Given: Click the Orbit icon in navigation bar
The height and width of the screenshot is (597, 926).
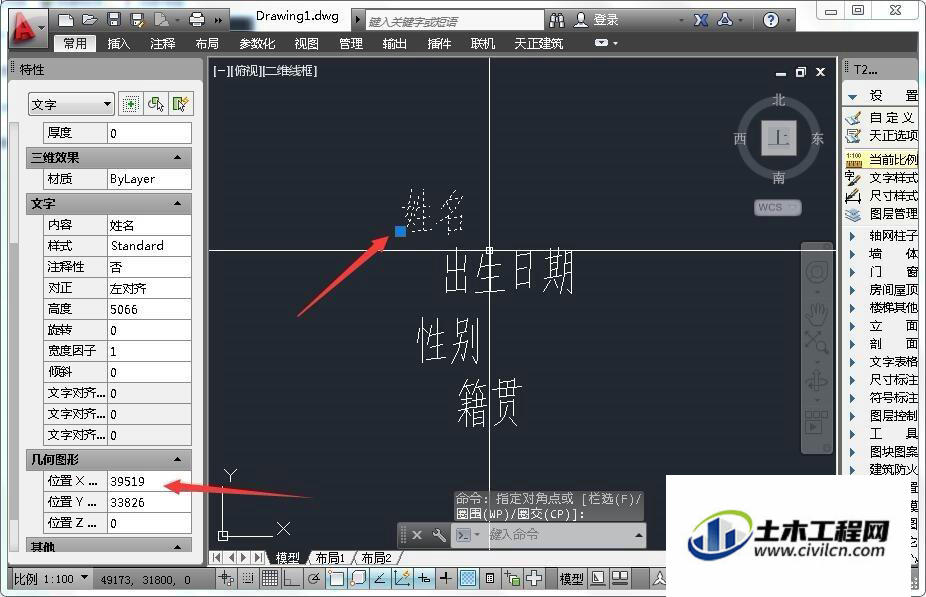Looking at the screenshot, I should 817,380.
